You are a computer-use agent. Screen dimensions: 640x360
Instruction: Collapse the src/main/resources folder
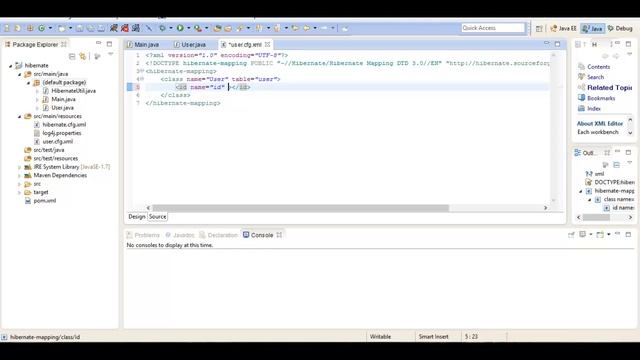coord(19,116)
